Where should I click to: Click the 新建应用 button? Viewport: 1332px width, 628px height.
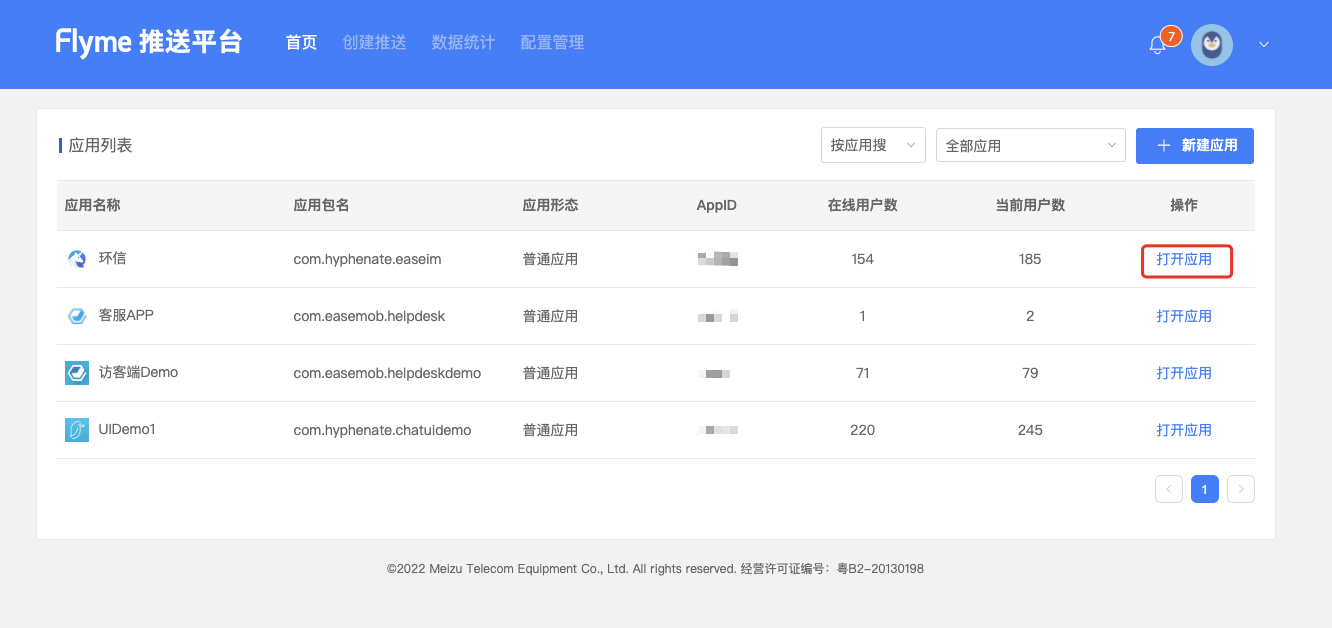tap(1195, 145)
